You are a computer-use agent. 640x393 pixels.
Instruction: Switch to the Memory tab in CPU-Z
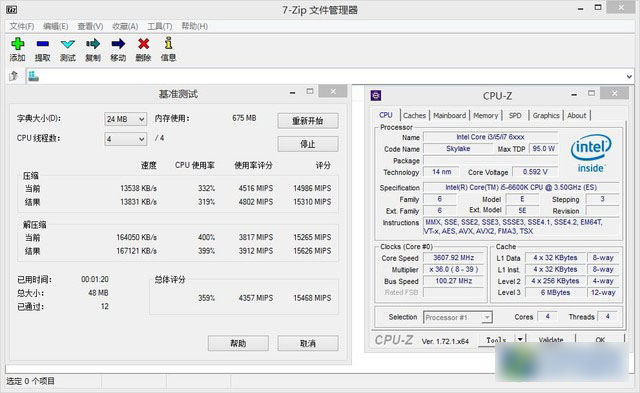486,115
